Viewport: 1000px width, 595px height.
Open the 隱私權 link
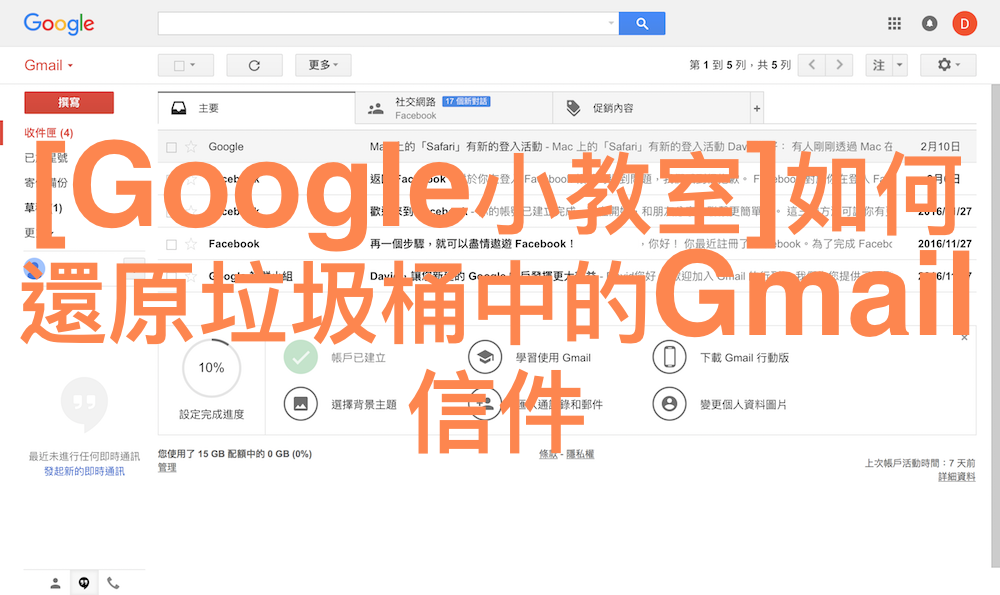[x=580, y=454]
